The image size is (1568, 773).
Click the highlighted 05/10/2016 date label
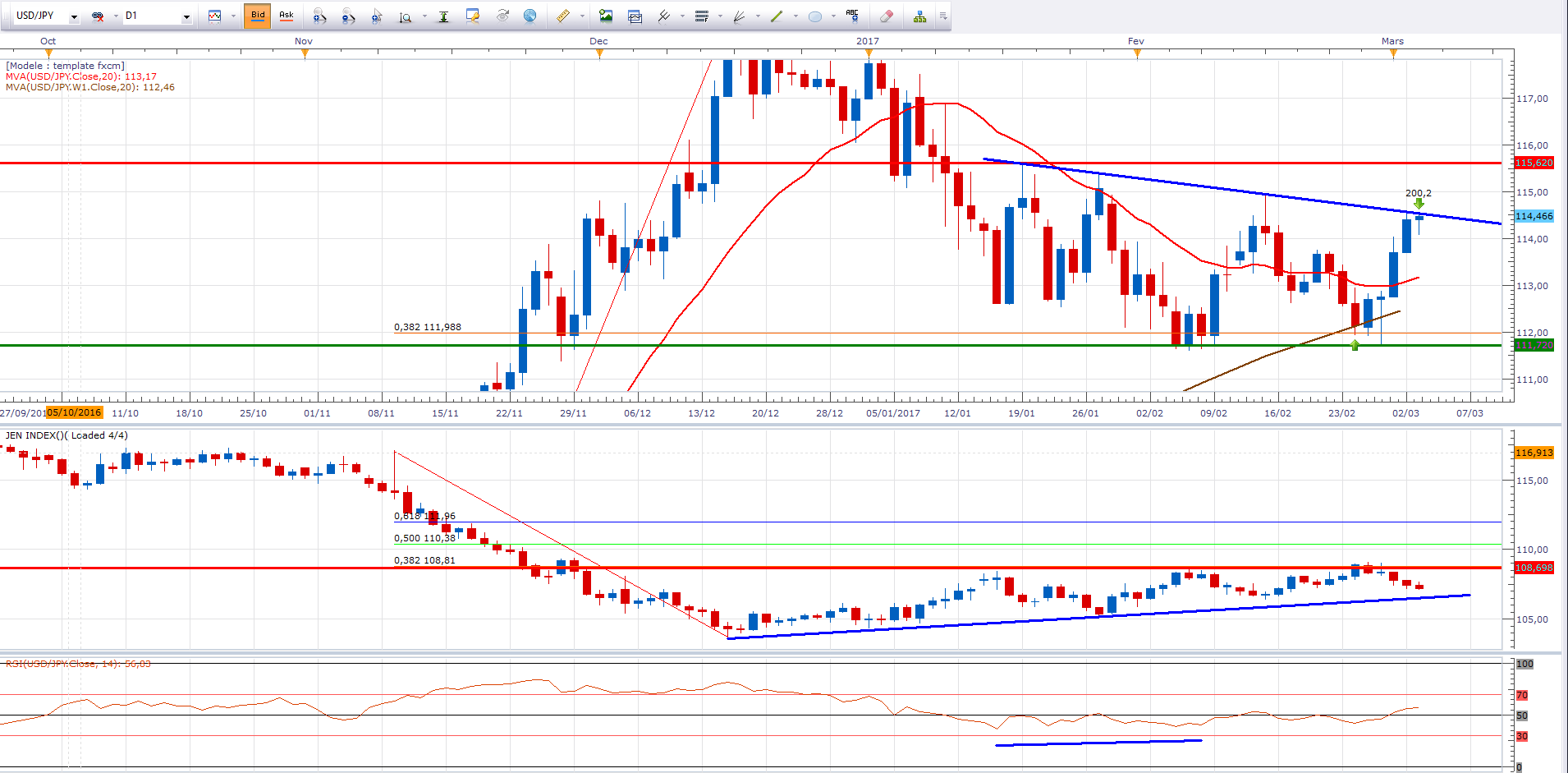(x=75, y=412)
